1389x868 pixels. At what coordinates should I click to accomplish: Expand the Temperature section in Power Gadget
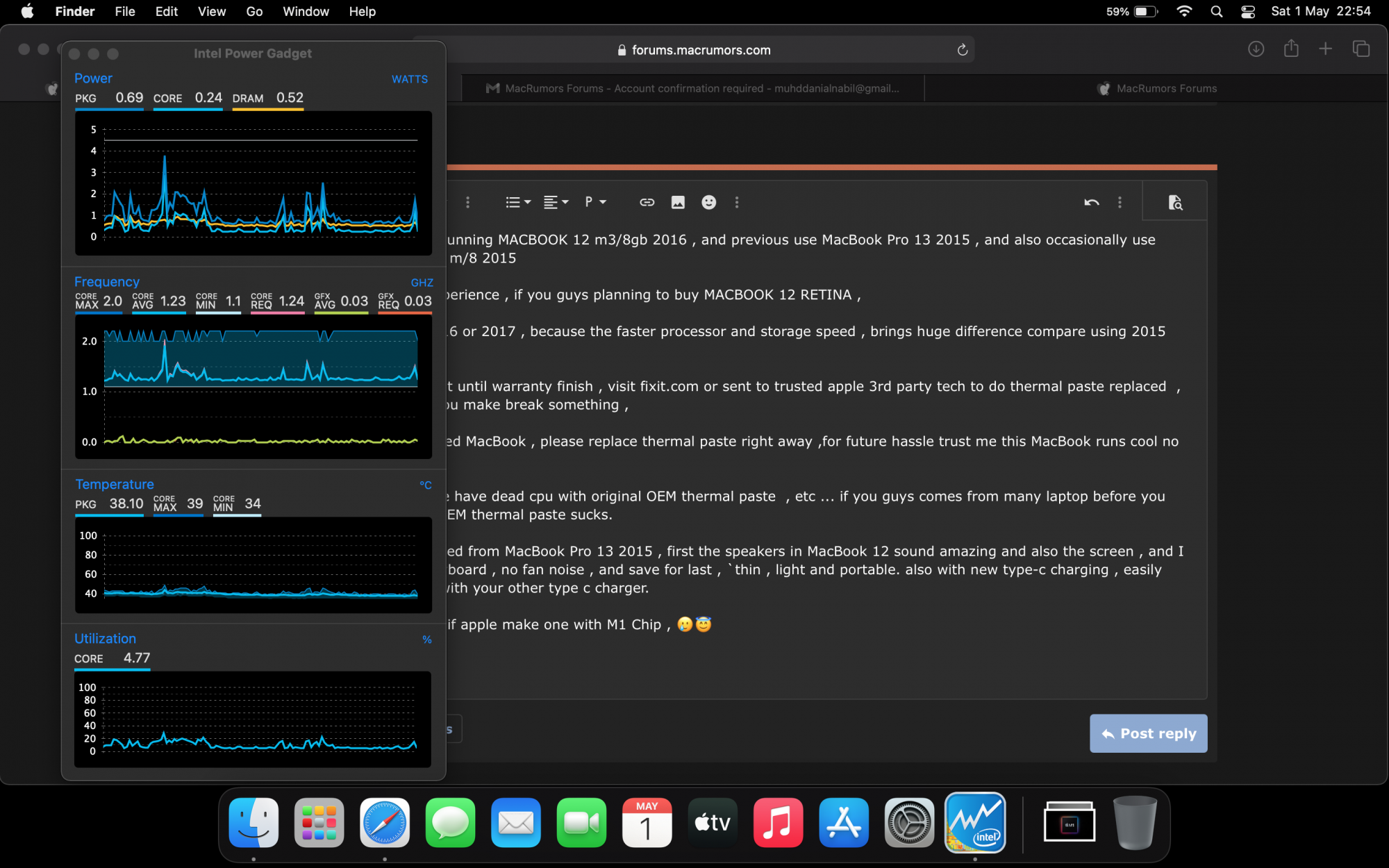point(114,484)
